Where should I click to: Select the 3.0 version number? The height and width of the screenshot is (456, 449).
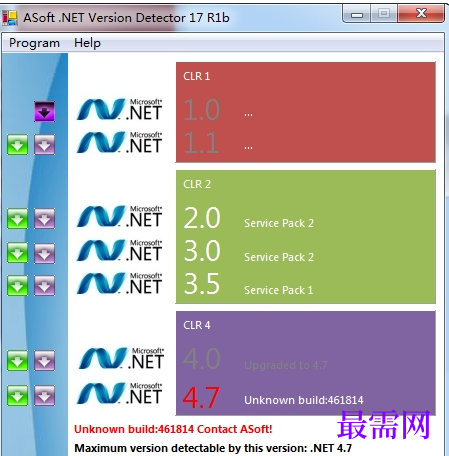(x=202, y=251)
